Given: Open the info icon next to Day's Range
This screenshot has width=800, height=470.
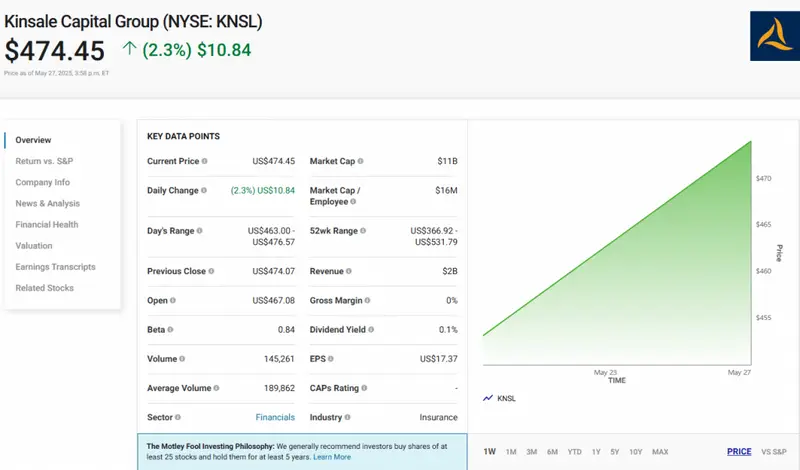Looking at the screenshot, I should 199,231.
